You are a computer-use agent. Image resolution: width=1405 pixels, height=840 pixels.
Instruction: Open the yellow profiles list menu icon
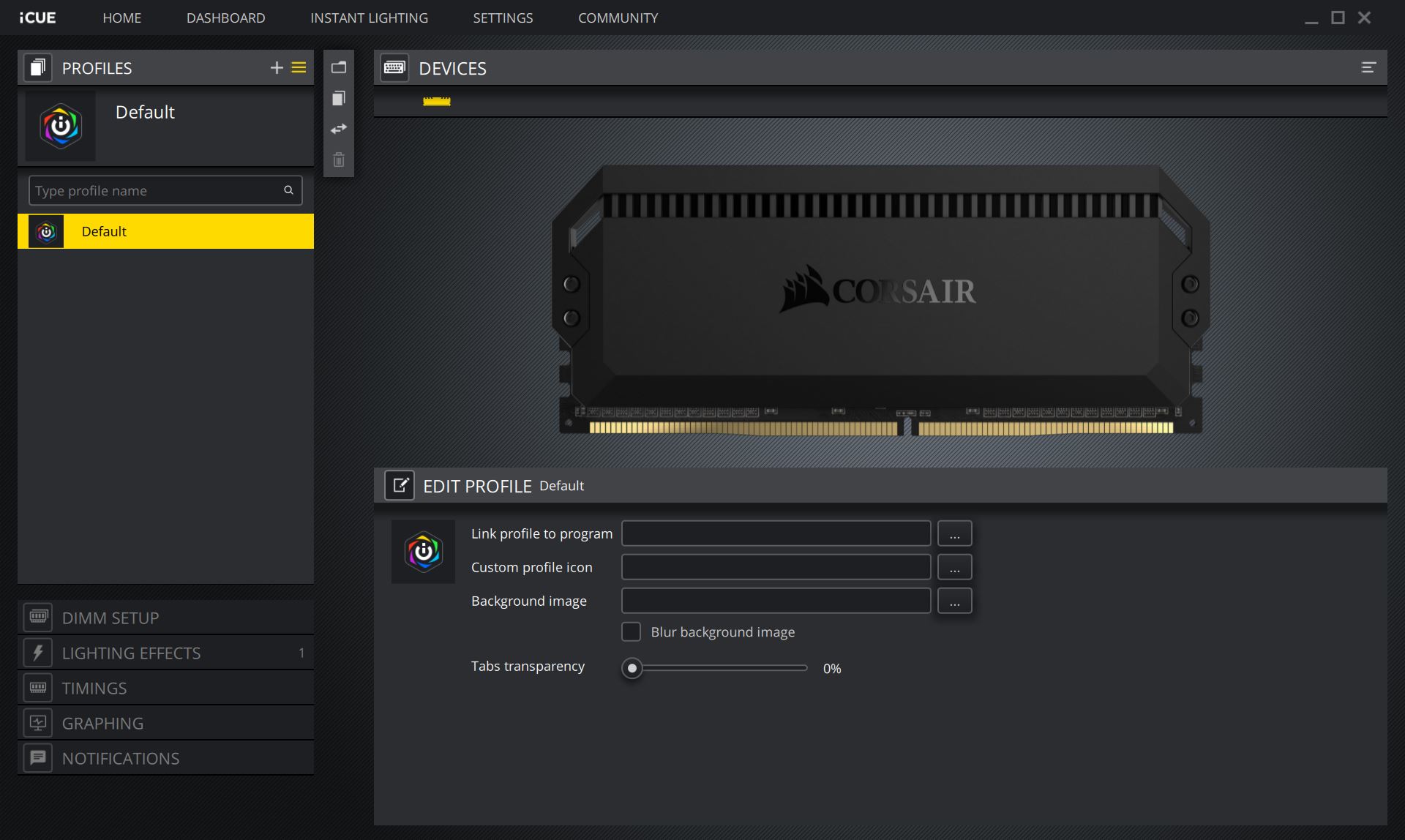[299, 68]
